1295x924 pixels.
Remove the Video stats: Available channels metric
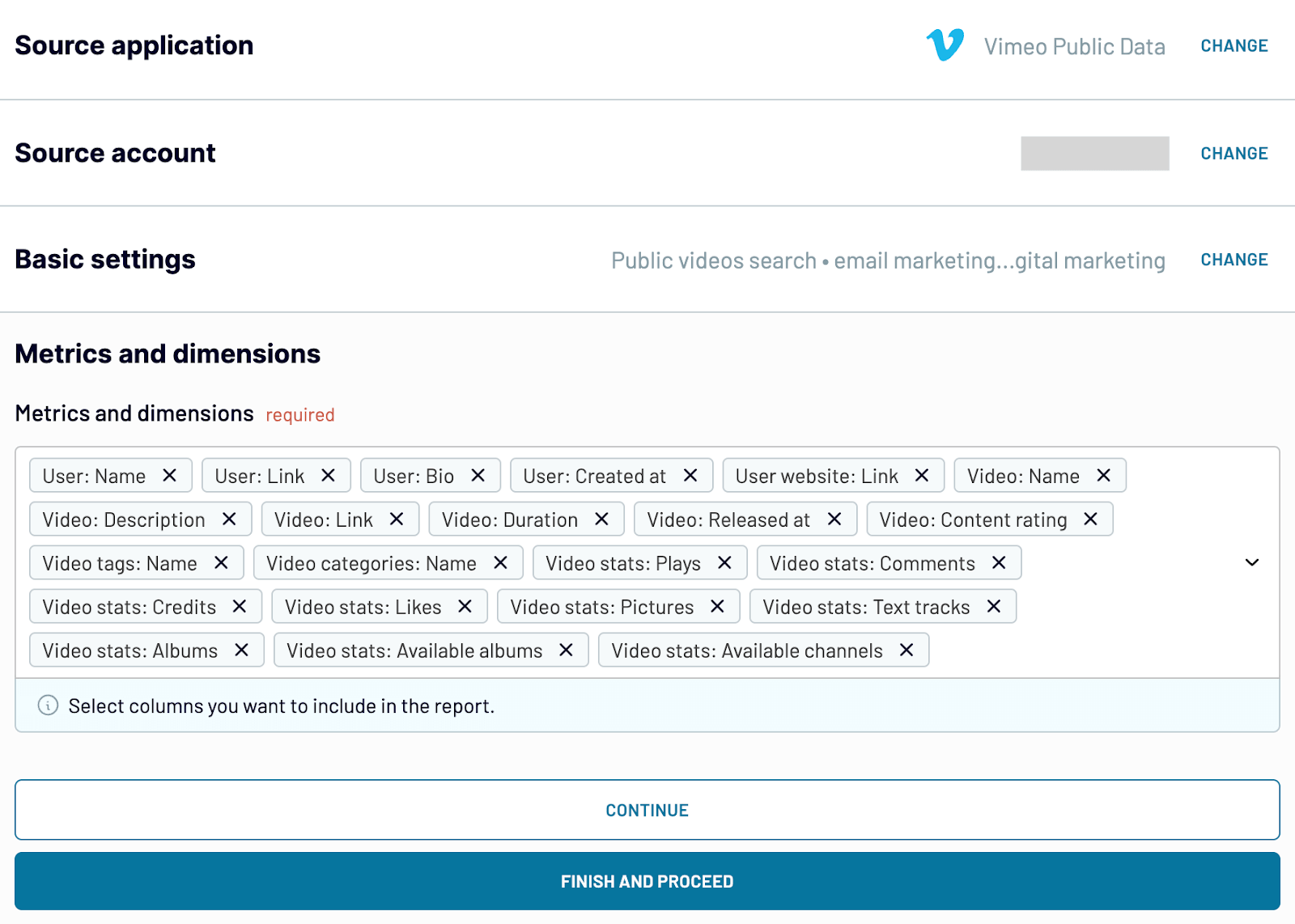coord(907,650)
